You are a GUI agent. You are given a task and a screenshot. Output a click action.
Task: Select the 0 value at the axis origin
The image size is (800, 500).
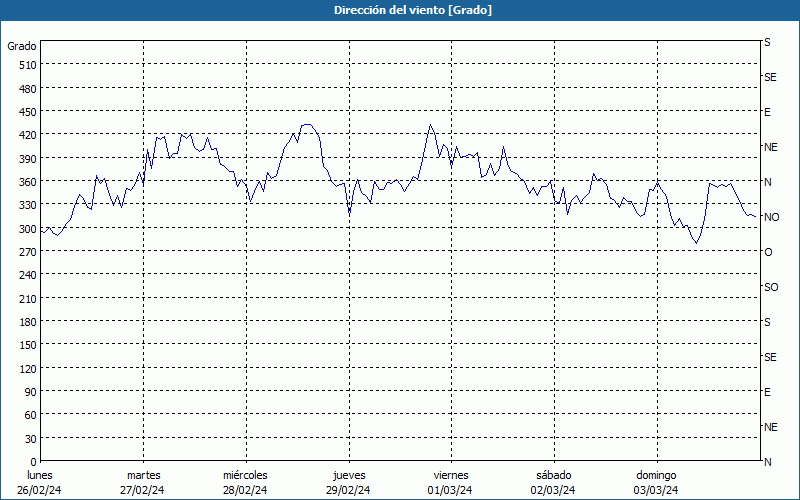point(34,462)
